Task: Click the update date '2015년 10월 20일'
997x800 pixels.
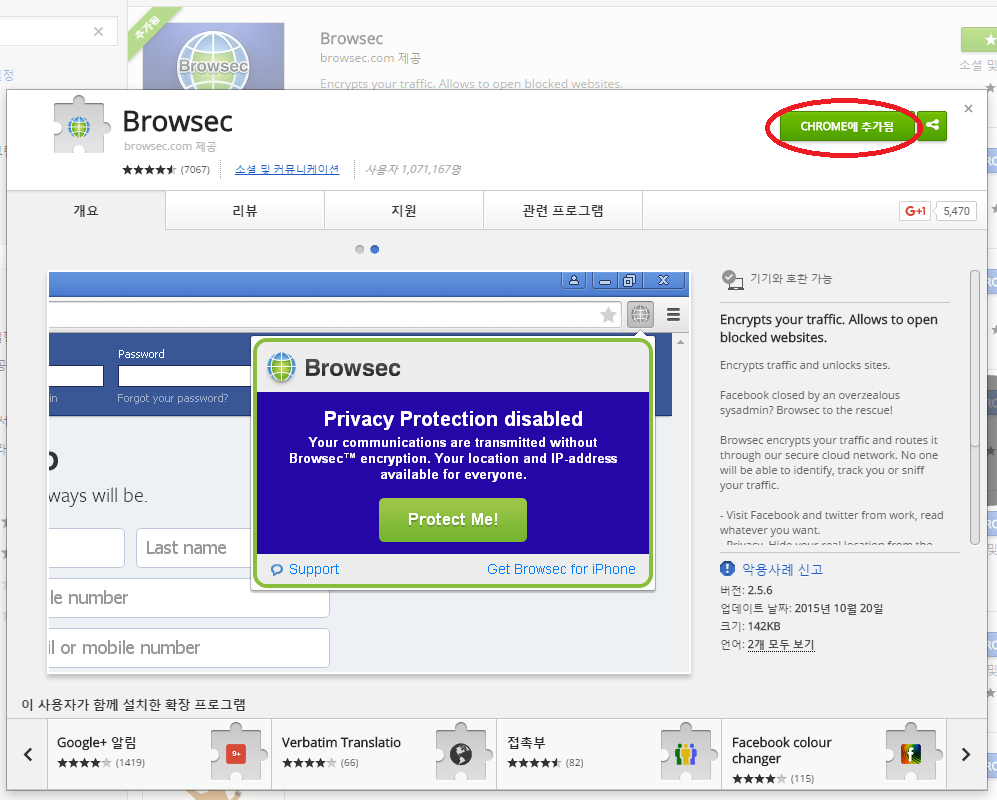Action: click(x=839, y=609)
